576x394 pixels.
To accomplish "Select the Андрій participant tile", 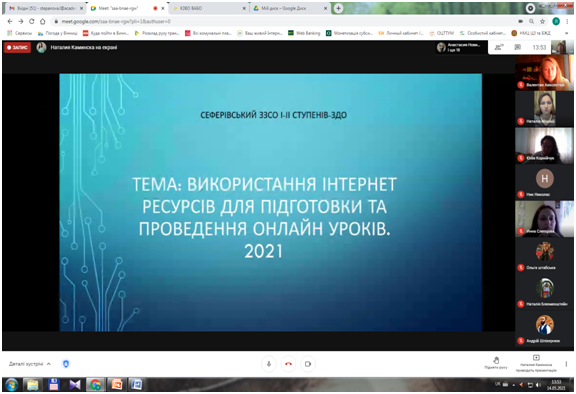I will (544, 328).
